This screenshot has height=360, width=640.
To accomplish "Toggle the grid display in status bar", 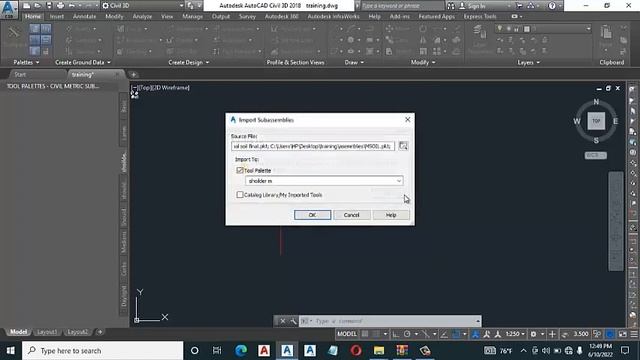I will [x=365, y=334].
